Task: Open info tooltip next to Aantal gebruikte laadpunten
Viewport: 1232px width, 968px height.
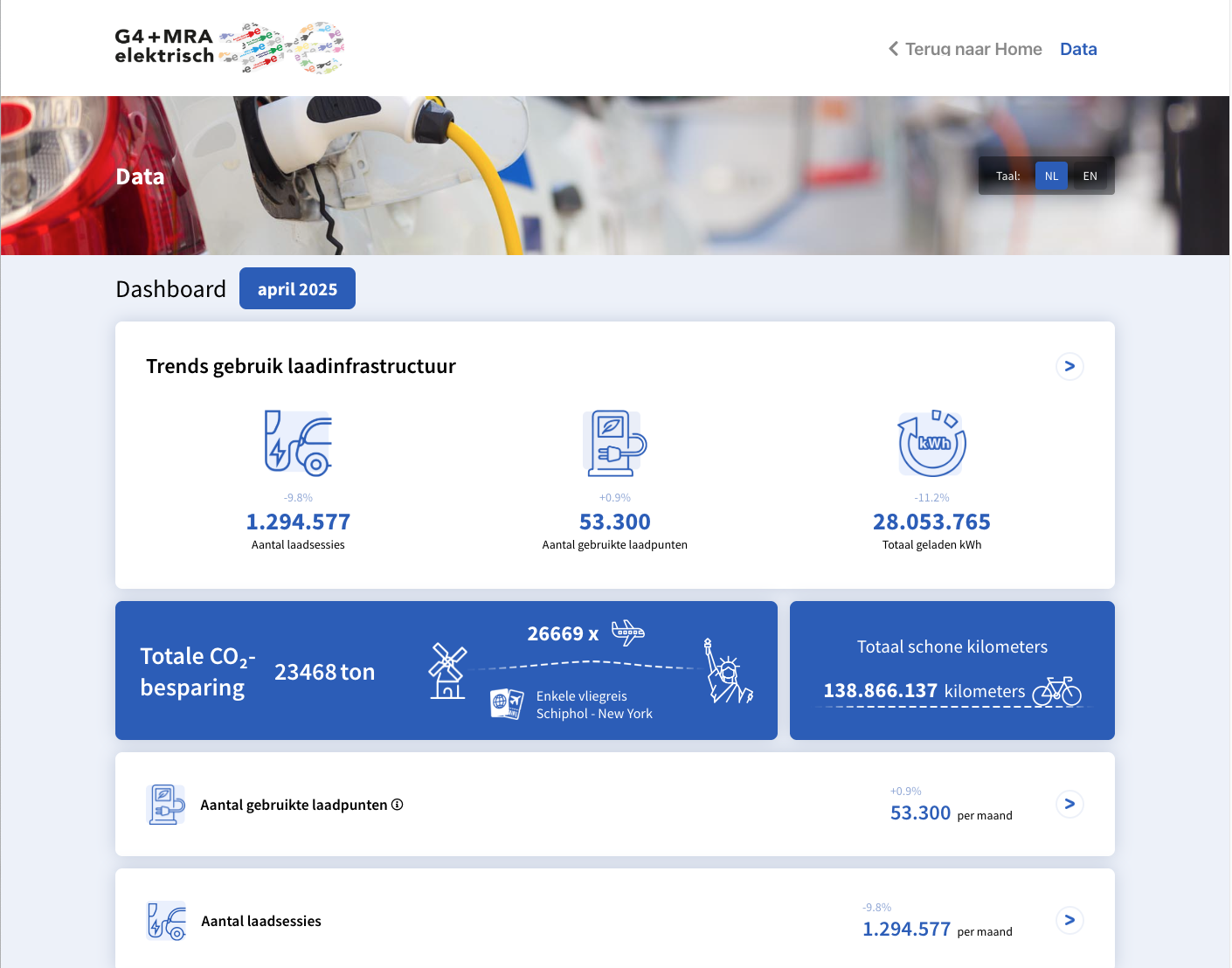Action: (x=398, y=805)
